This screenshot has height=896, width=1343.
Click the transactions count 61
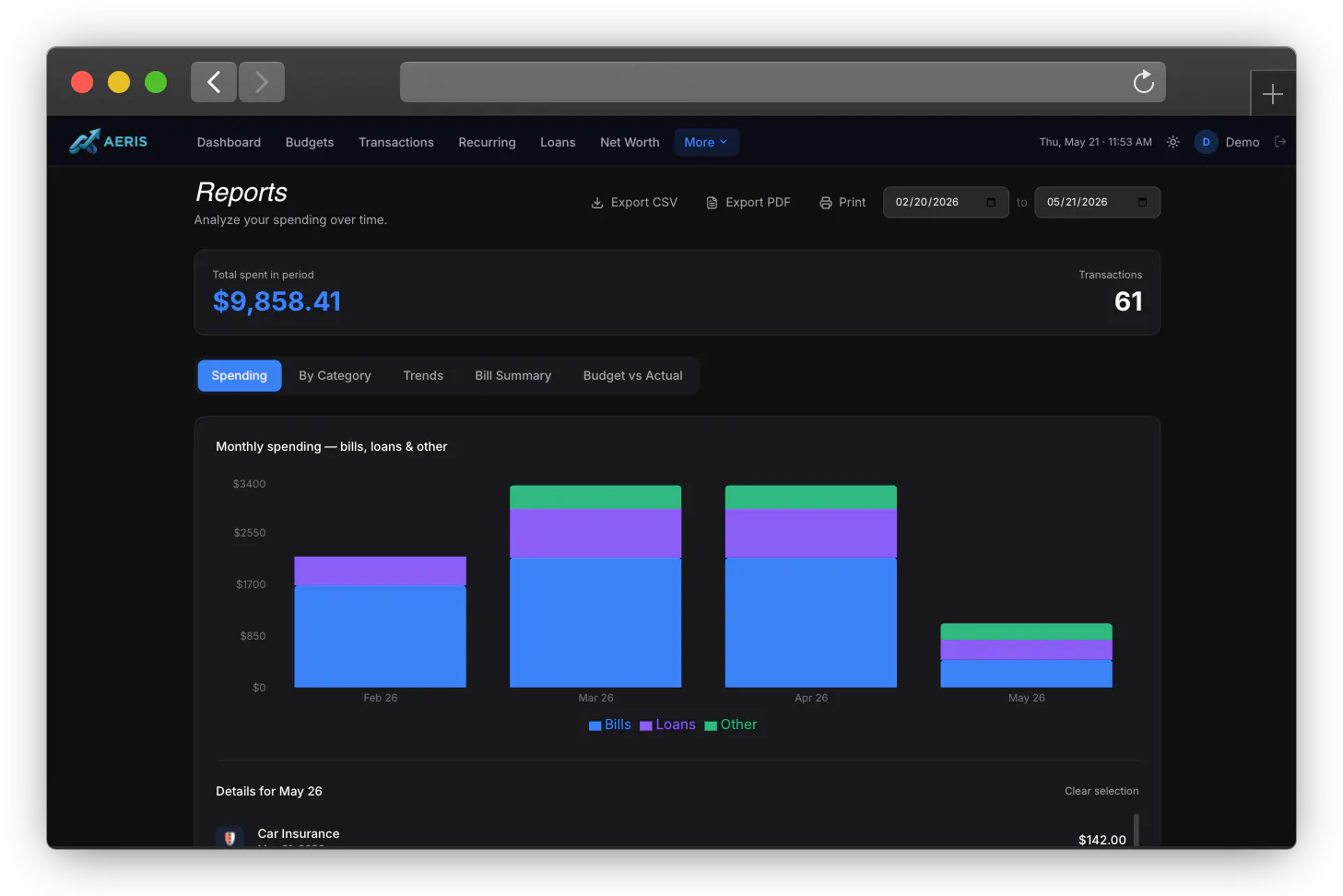(x=1128, y=301)
